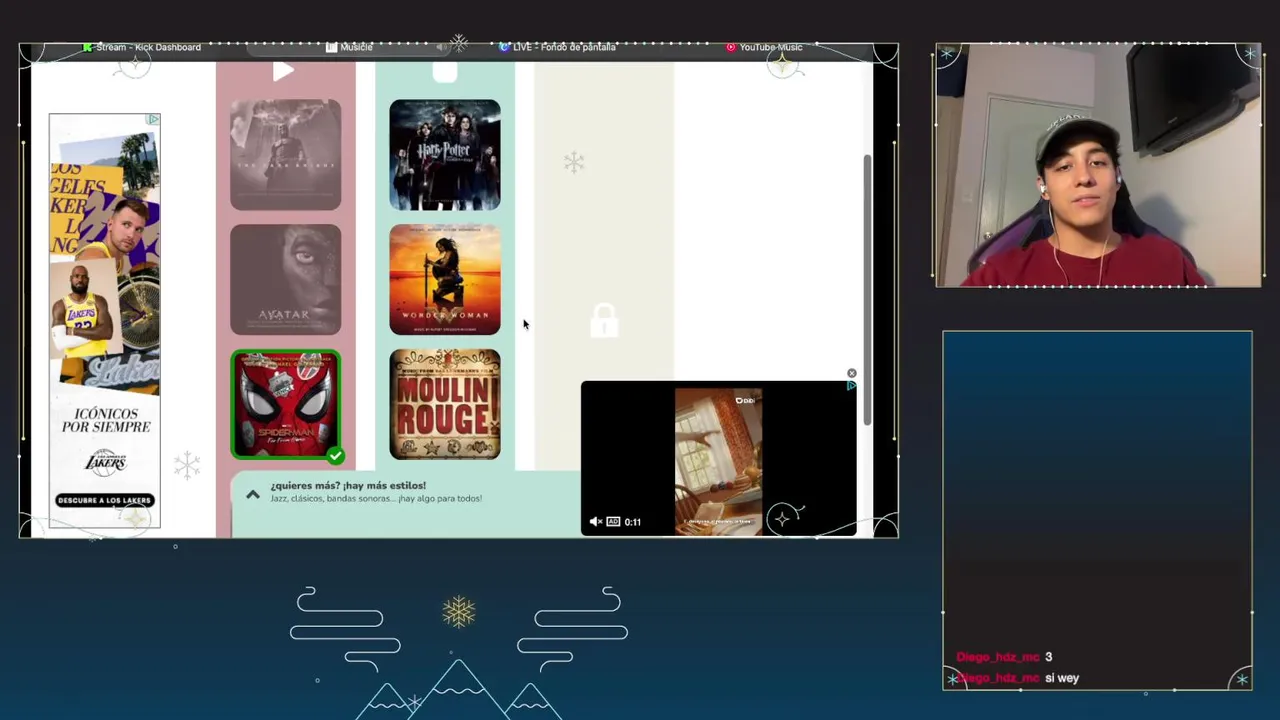Image resolution: width=1280 pixels, height=720 pixels.
Task: Click the streamer webcam feed
Action: click(x=1098, y=165)
